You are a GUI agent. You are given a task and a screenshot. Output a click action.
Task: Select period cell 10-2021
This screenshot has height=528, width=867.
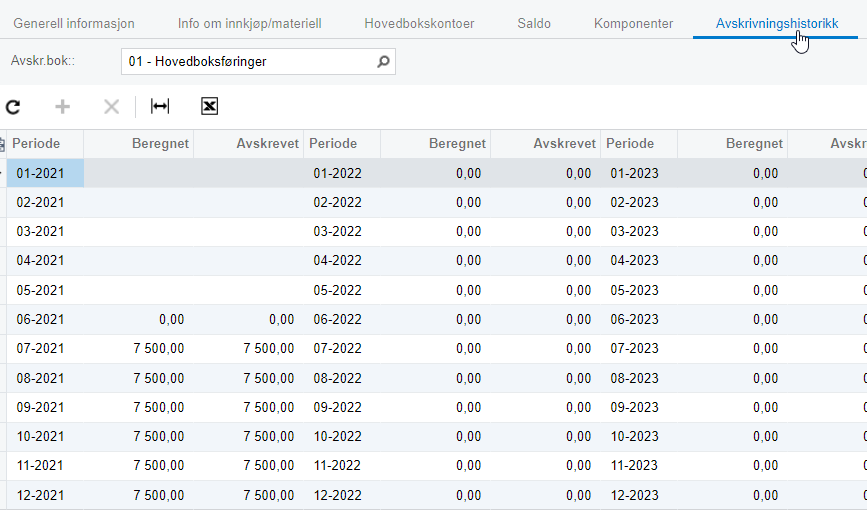[x=45, y=436]
